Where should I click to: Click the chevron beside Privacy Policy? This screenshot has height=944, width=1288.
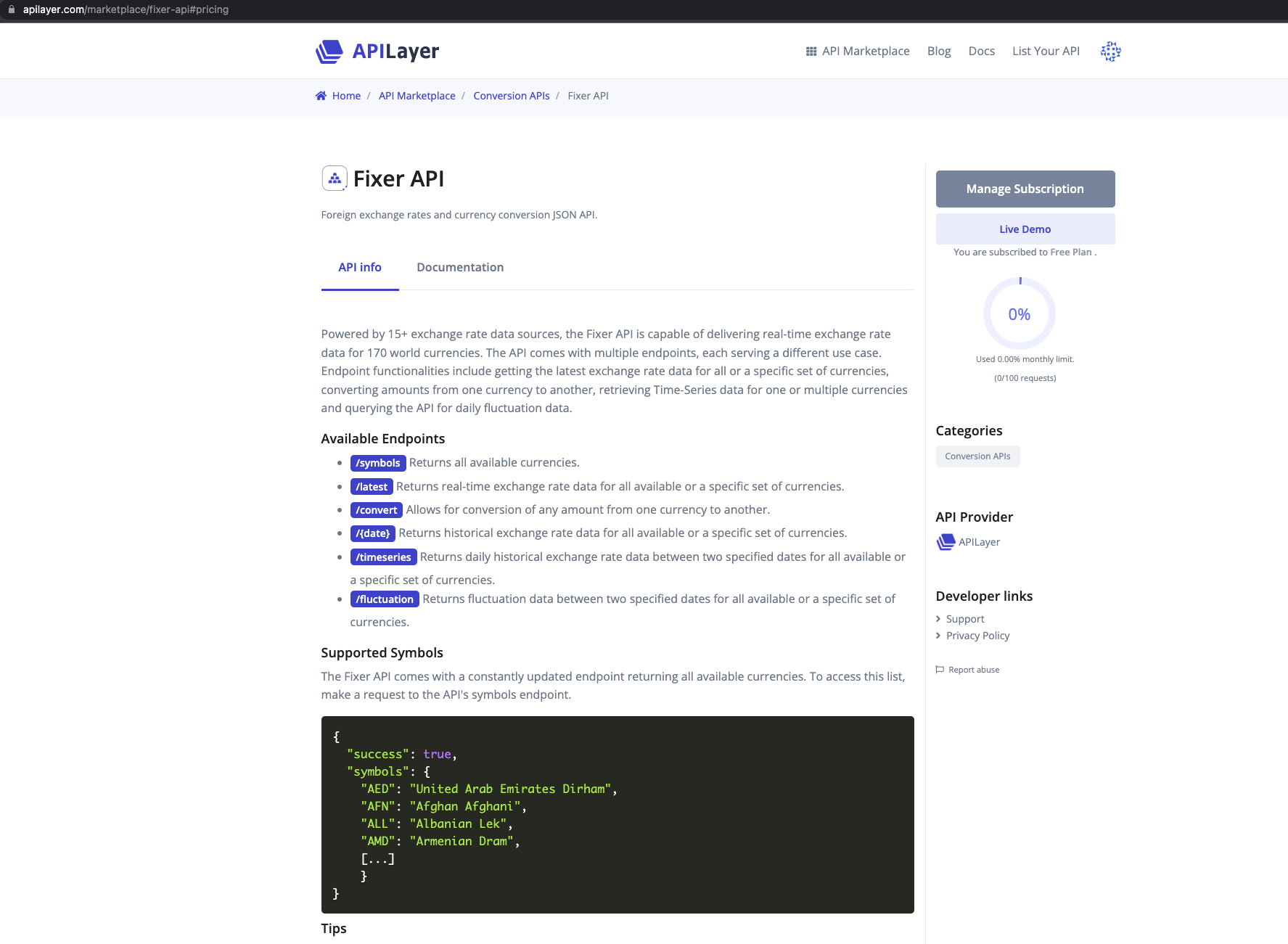(x=938, y=636)
